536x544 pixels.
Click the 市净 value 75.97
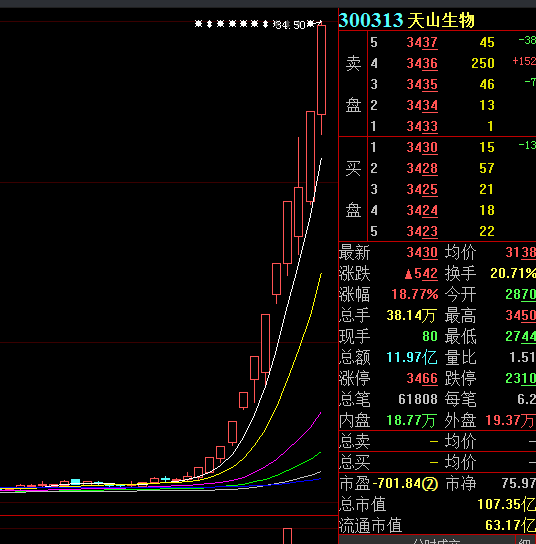pos(518,483)
